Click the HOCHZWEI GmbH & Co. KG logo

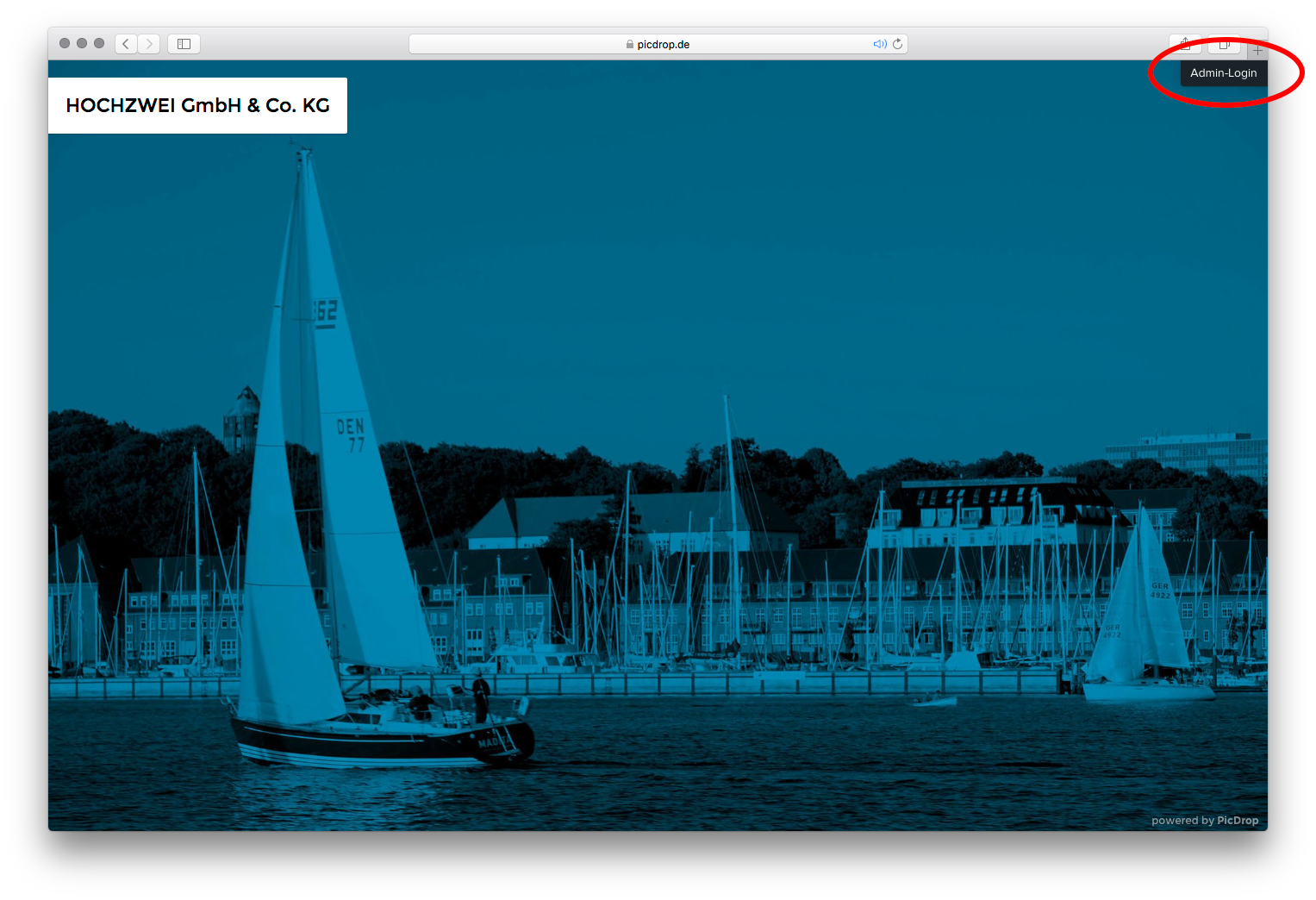pos(197,106)
